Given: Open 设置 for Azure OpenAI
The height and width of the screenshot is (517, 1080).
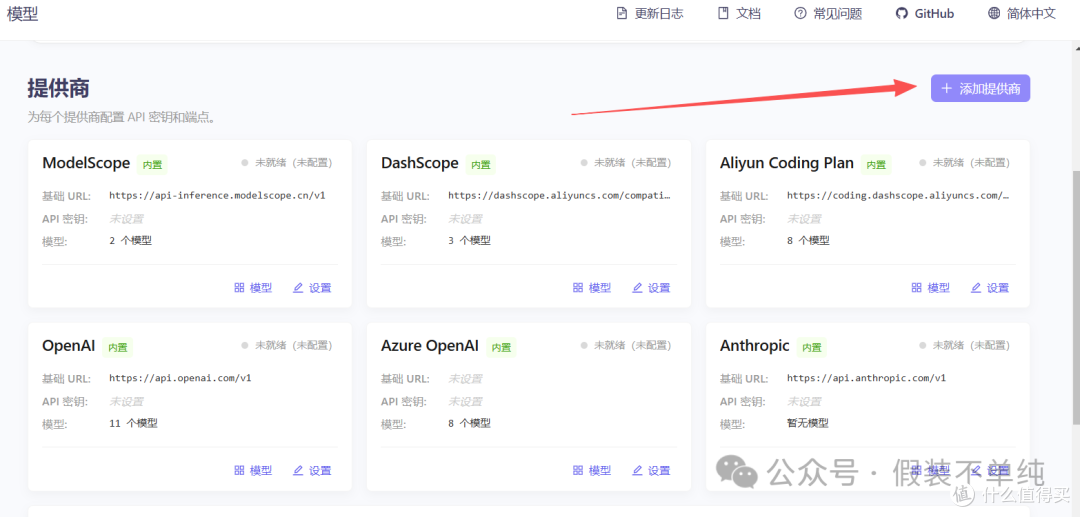Looking at the screenshot, I should click(651, 470).
